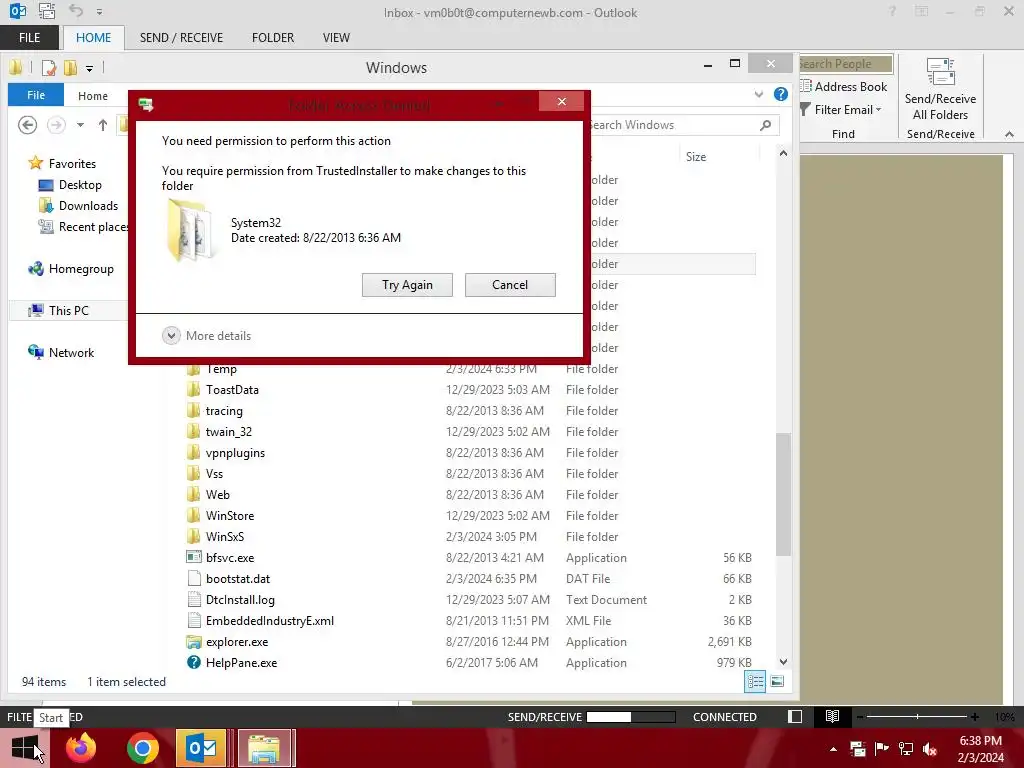1024x768 pixels.
Task: Open Quick Access toolbar customize dropdown in Explorer
Action: [x=89, y=69]
